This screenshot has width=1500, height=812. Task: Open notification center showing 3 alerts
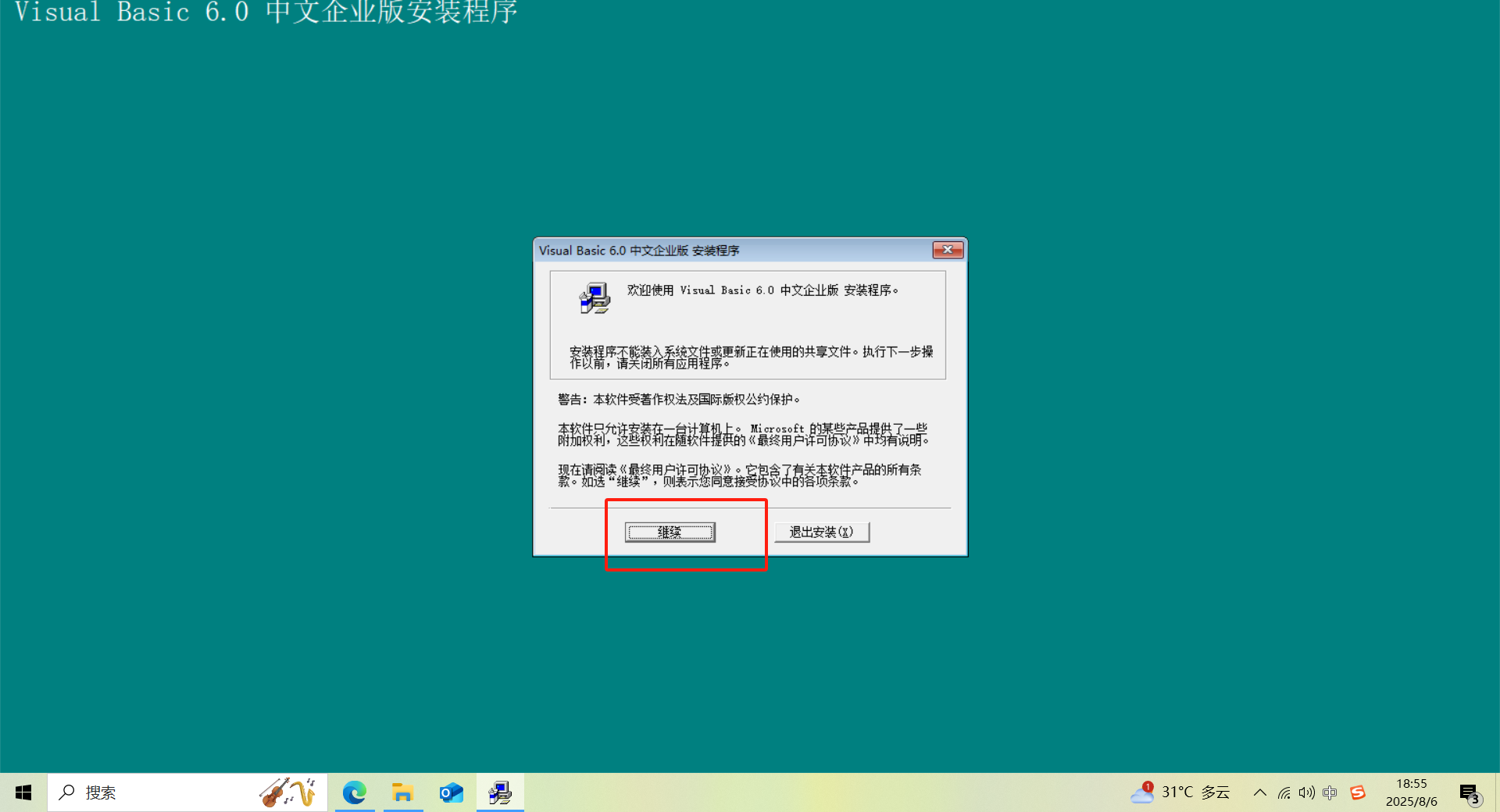coord(1472,792)
